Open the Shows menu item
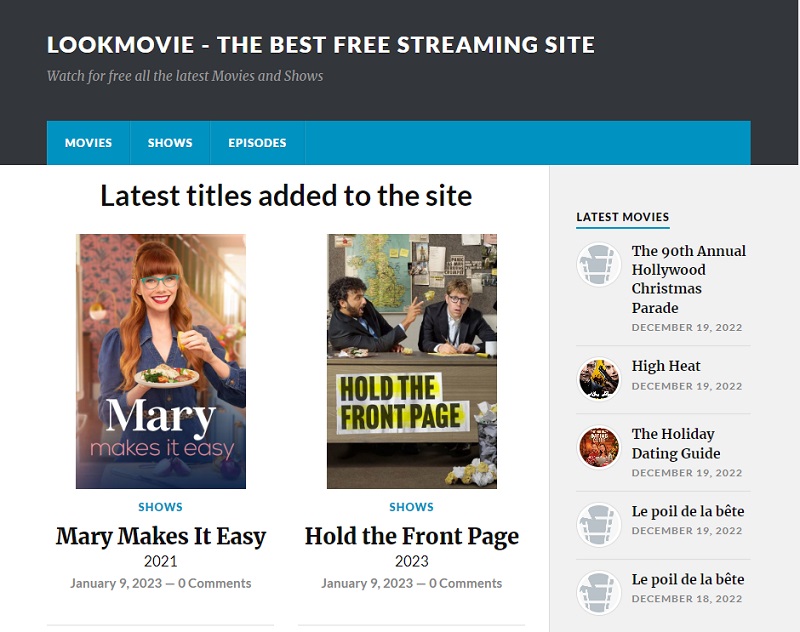The width and height of the screenshot is (800, 632). (170, 143)
